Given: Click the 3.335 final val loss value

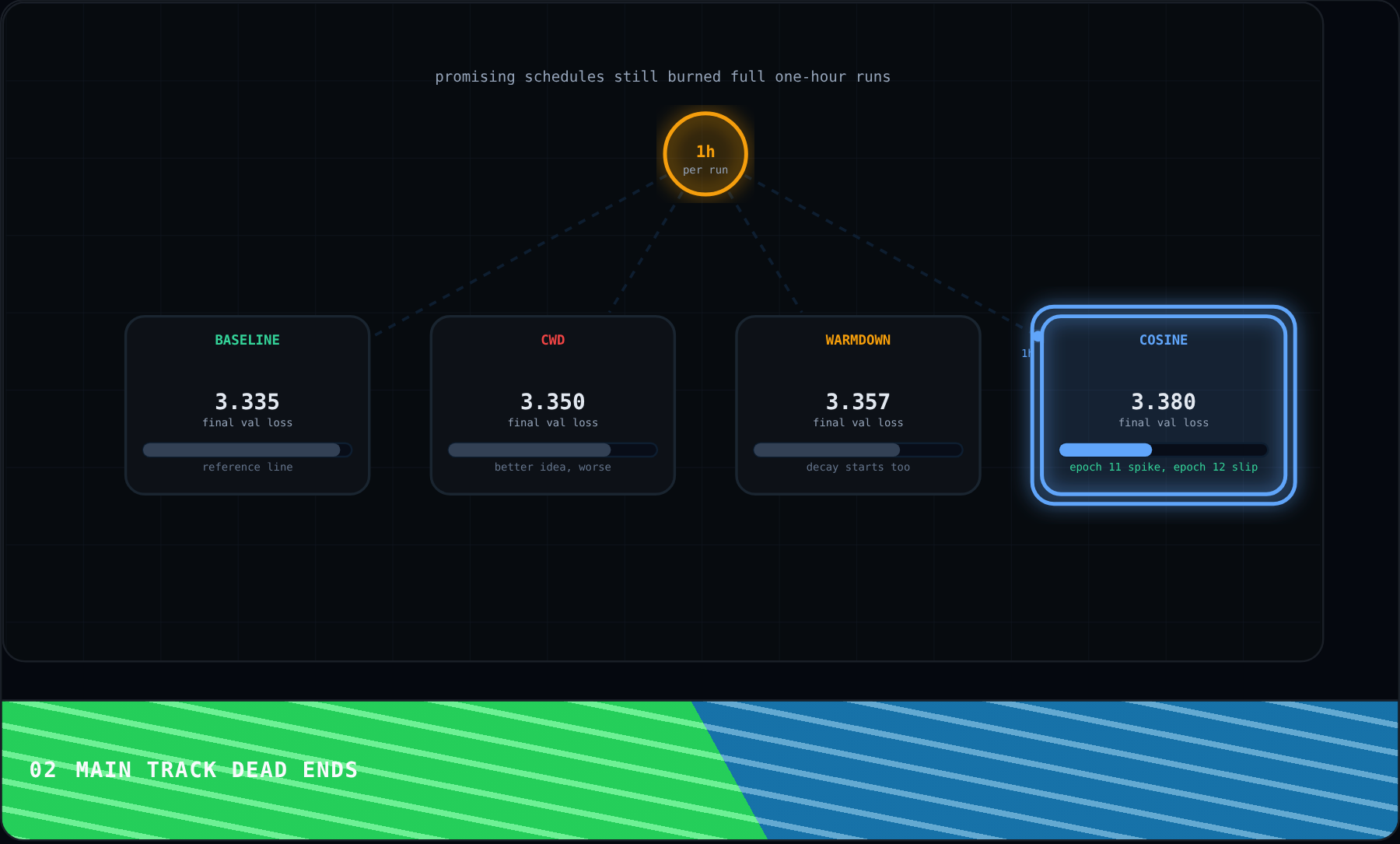Looking at the screenshot, I should pyautogui.click(x=247, y=401).
